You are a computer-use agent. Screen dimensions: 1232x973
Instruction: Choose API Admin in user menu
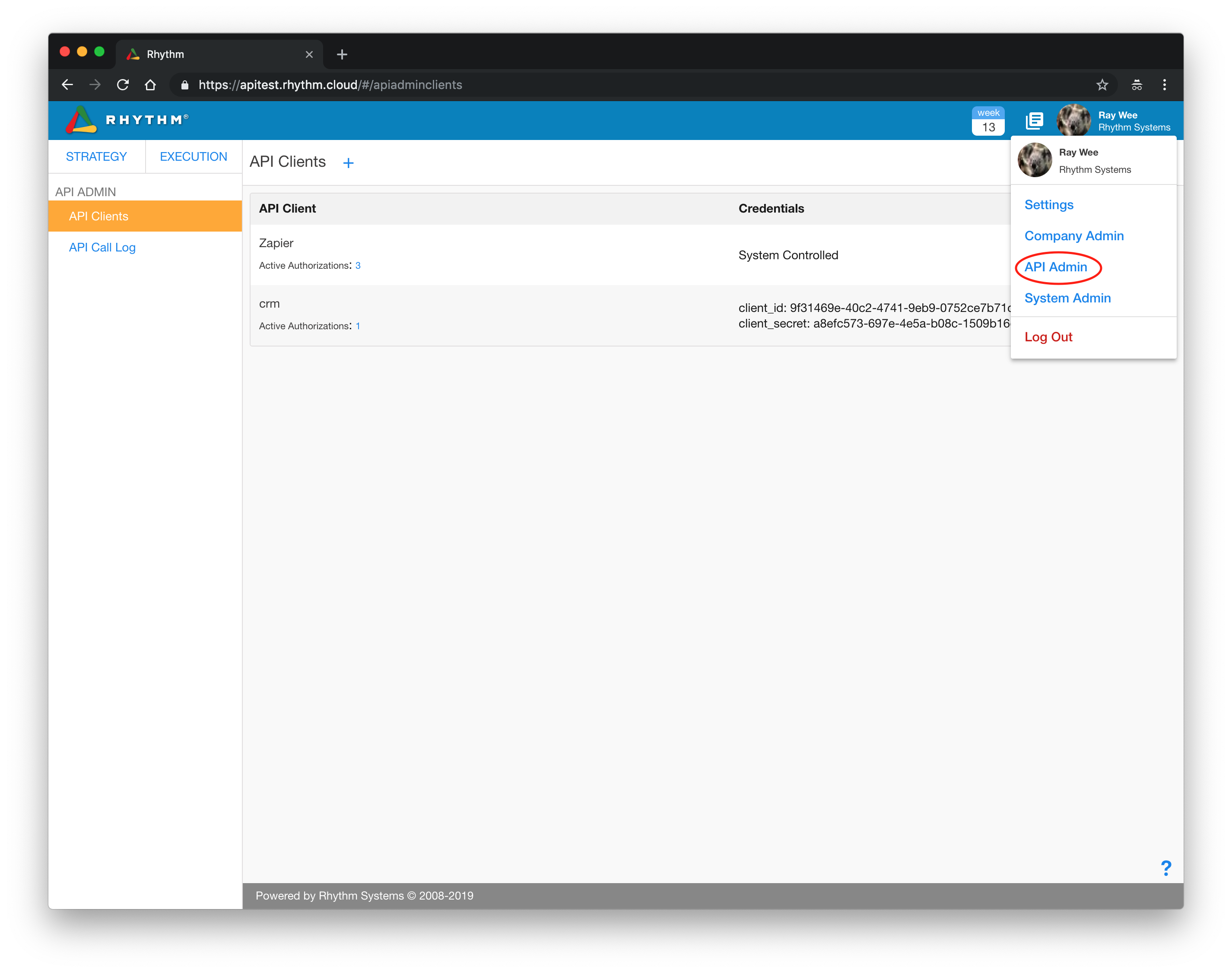click(1055, 267)
